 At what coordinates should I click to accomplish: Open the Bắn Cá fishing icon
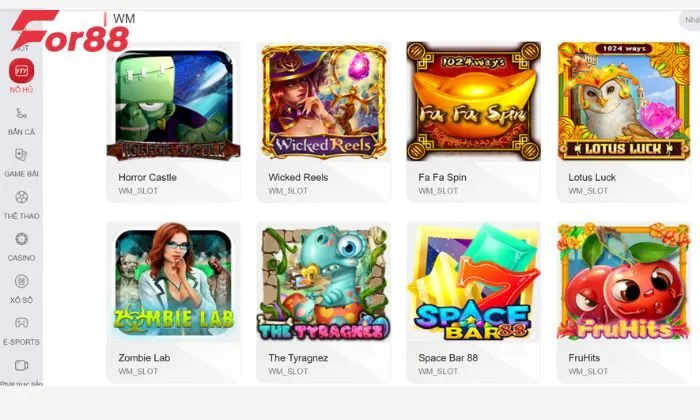21,113
